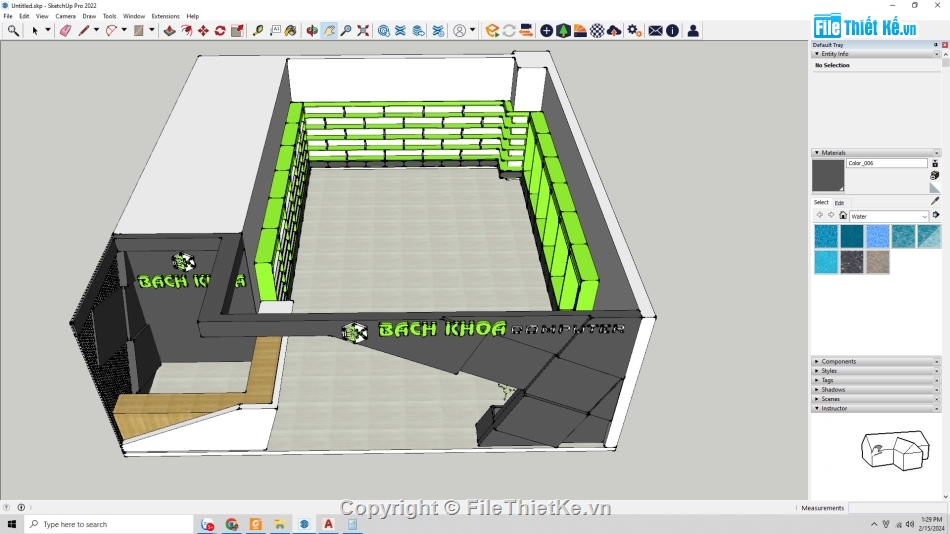Open the Water material library dropdown

click(x=889, y=216)
